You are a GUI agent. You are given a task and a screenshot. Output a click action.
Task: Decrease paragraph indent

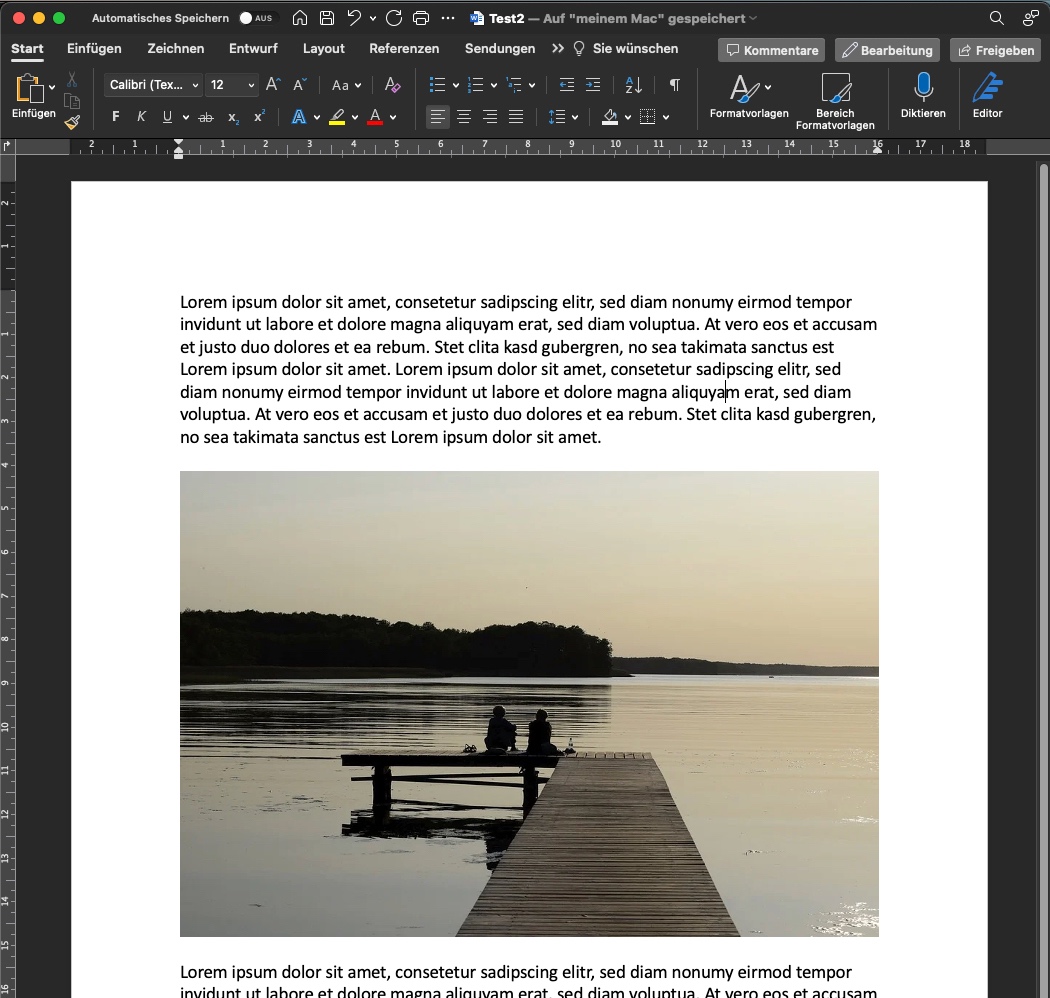567,84
